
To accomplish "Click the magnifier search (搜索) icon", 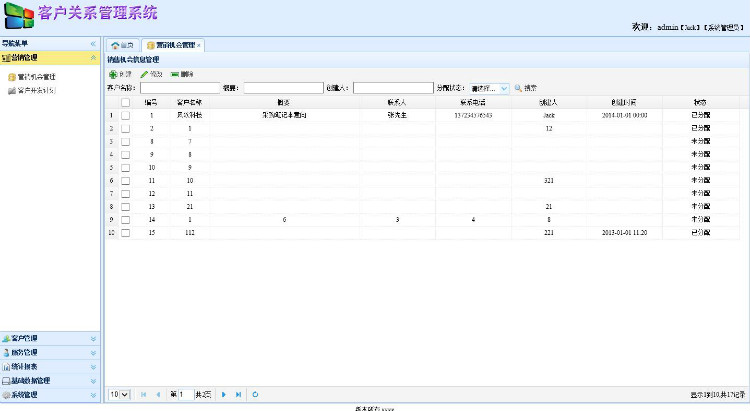I will click(x=518, y=89).
